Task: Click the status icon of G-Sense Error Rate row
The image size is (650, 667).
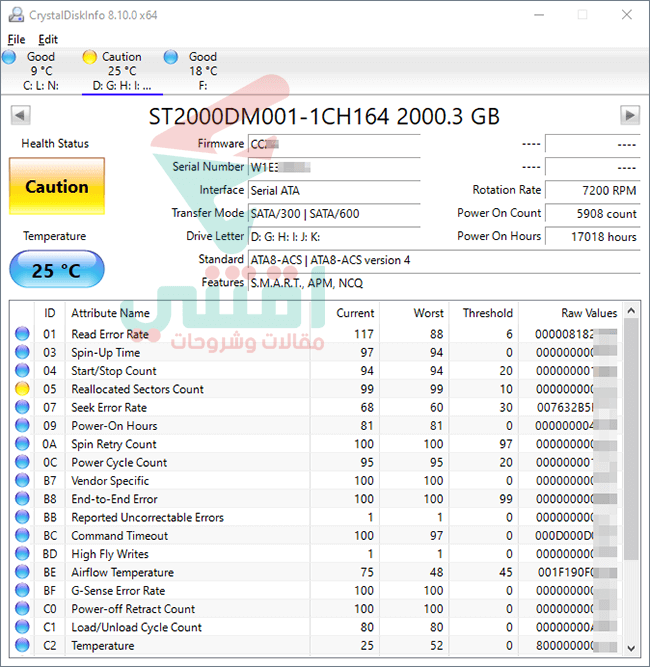Action: point(22,590)
